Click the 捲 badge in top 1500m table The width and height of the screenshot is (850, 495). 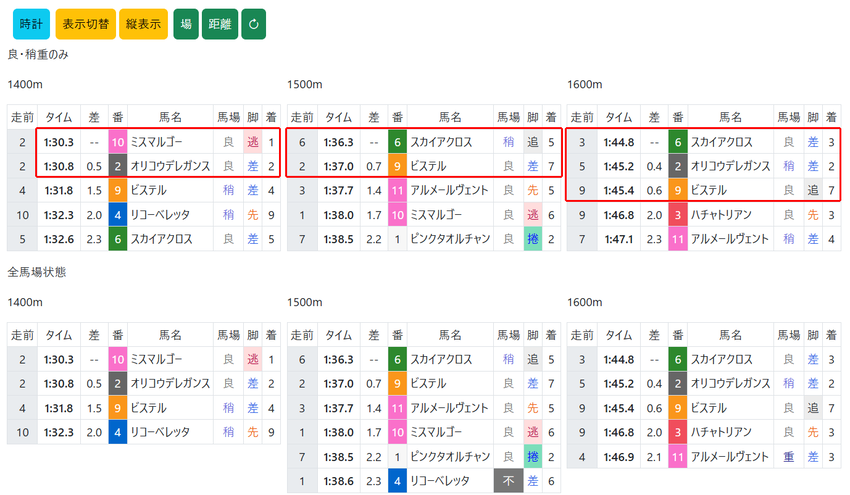(533, 239)
